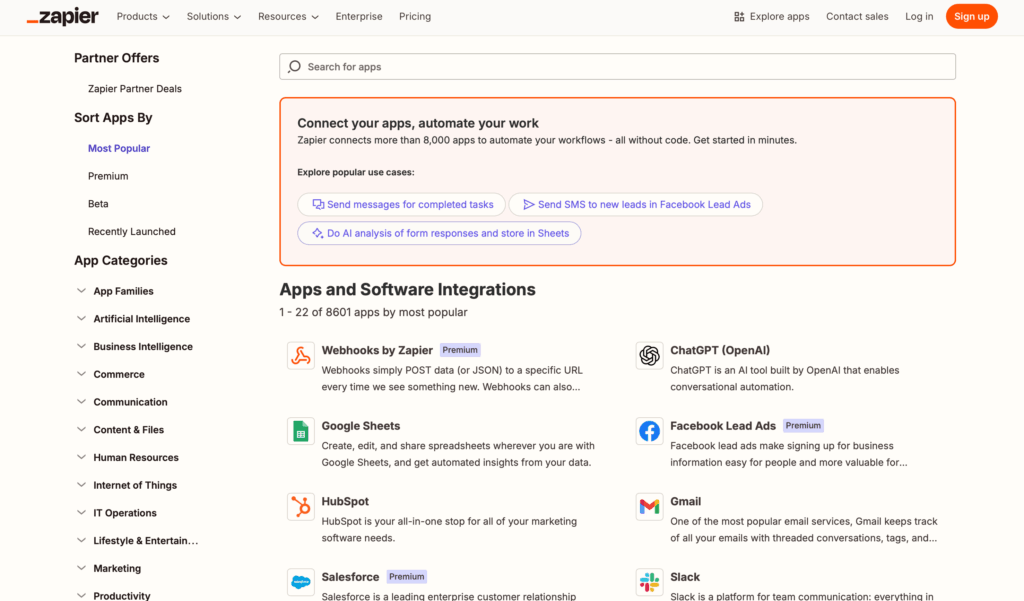Open the Facebook Lead Ads title link
The height and width of the screenshot is (601, 1024).
click(x=723, y=426)
